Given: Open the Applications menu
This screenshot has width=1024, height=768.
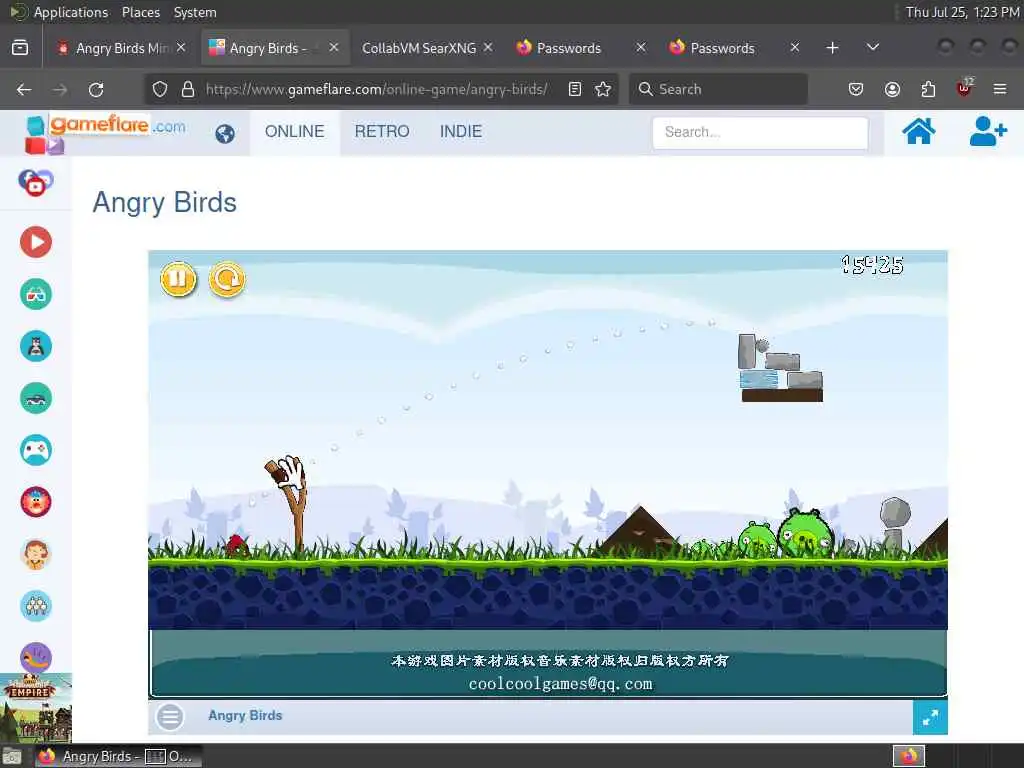Looking at the screenshot, I should [71, 12].
